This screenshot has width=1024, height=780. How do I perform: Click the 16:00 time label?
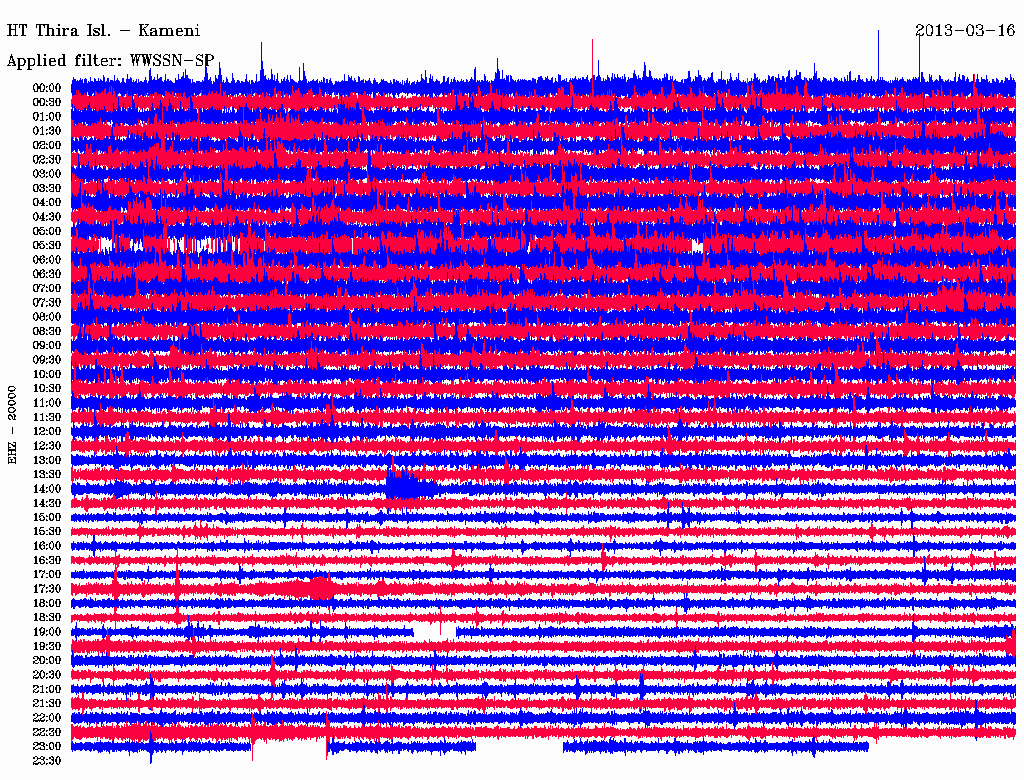point(47,545)
